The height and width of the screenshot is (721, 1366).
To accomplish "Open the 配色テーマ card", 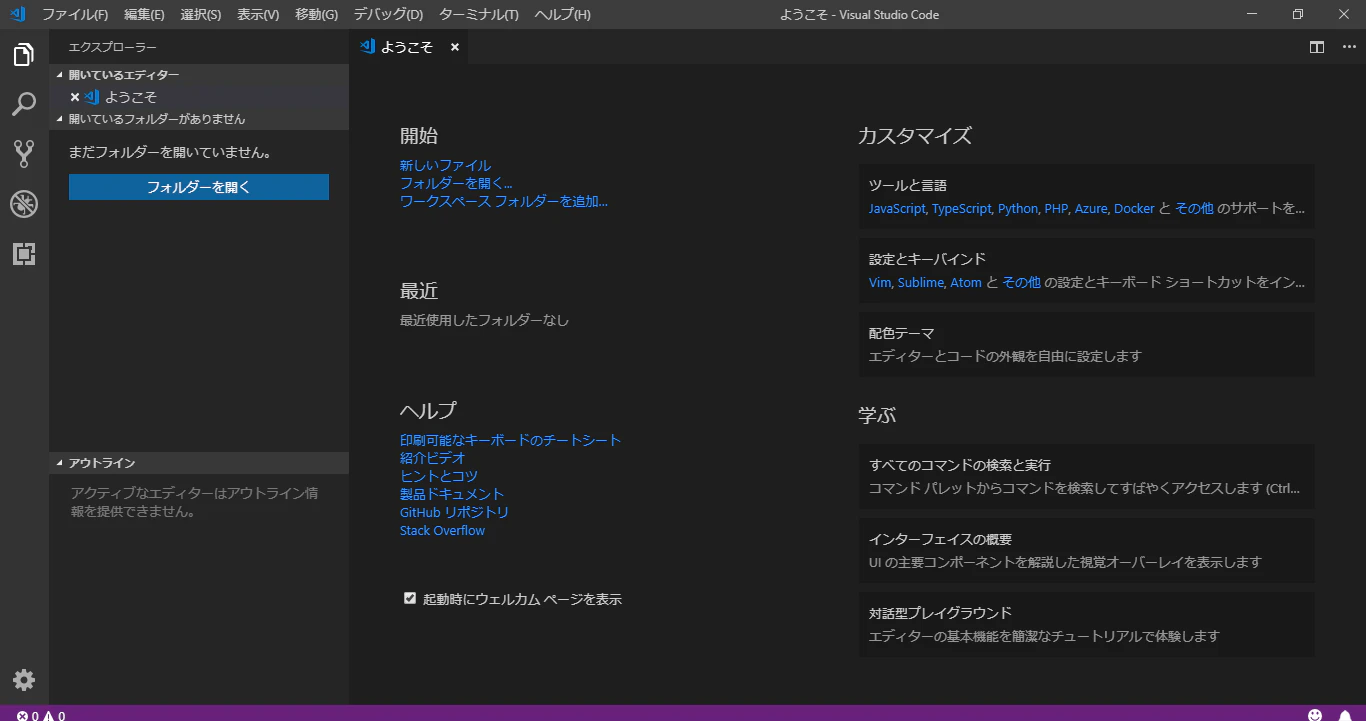I will tap(1087, 344).
